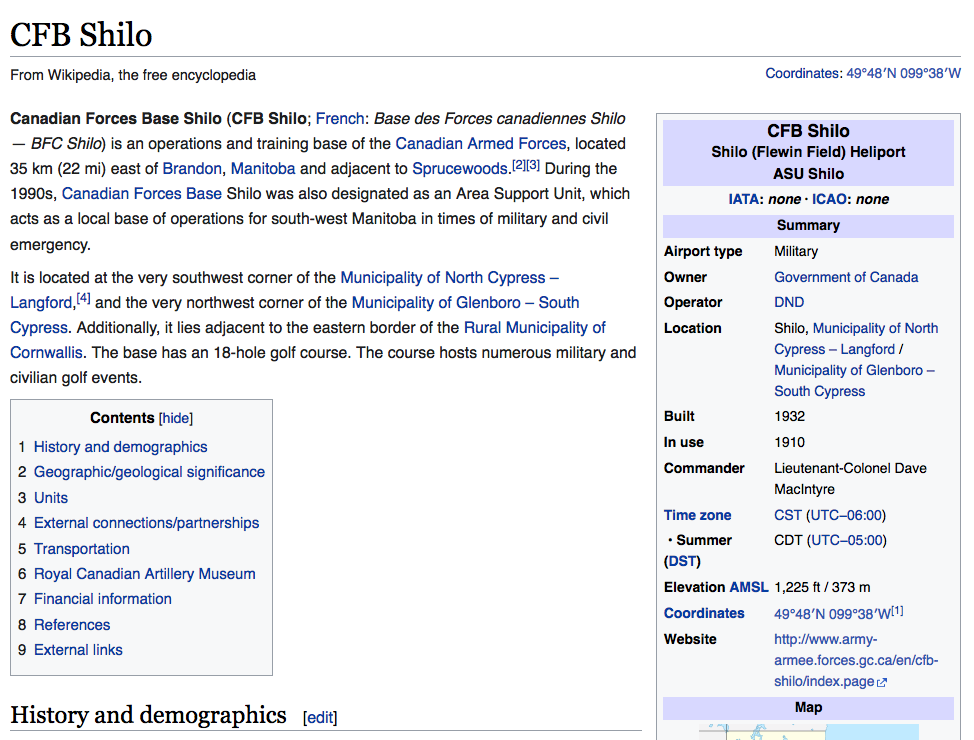Click the coordinates value under the page title line
Viewport: 974px width, 740px height.
pos(903,73)
